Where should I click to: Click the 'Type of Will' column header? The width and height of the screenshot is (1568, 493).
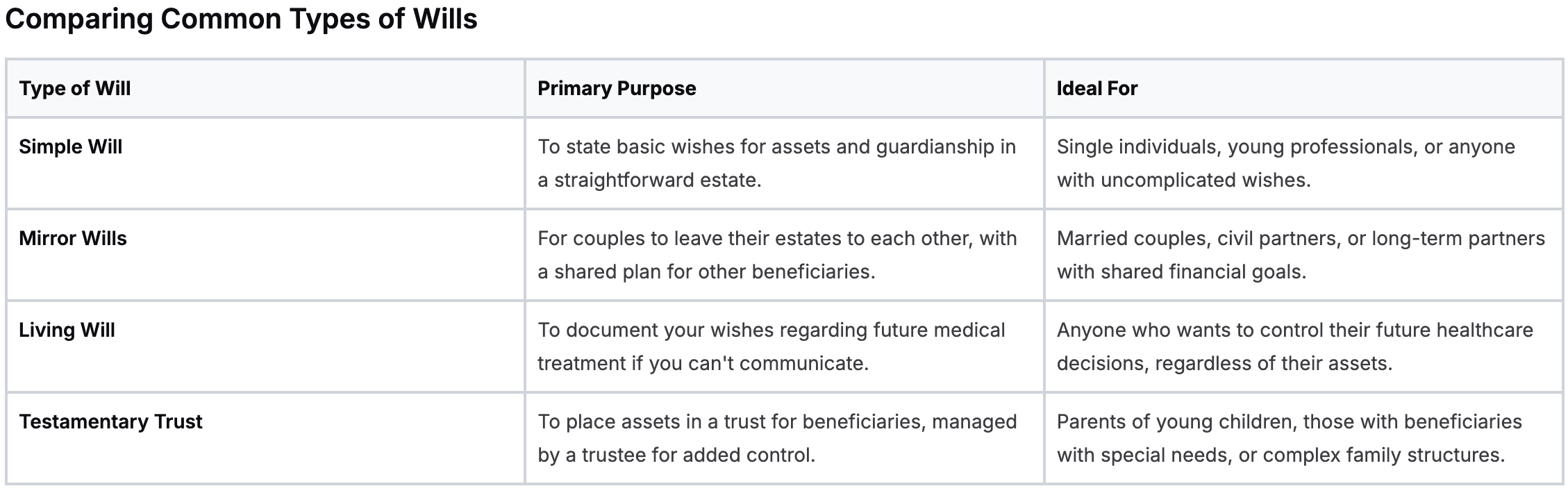click(75, 88)
